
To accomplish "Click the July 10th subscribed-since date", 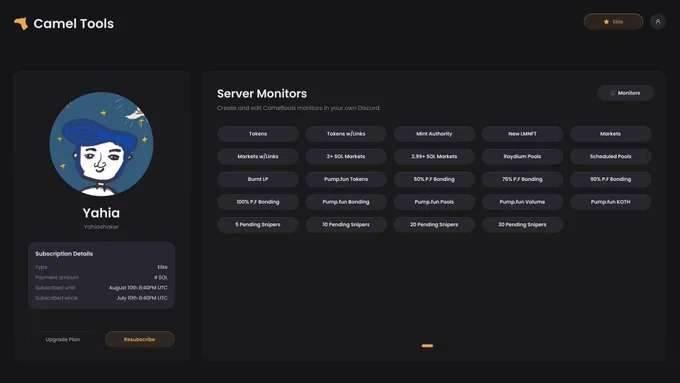I will [142, 298].
